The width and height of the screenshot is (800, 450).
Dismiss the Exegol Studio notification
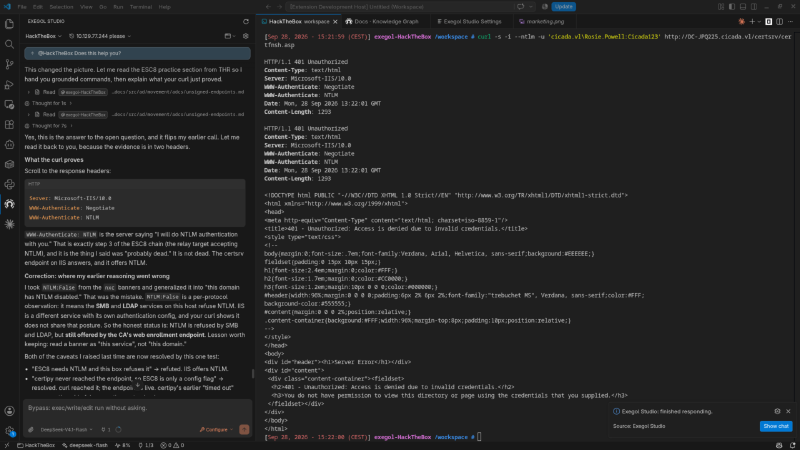click(788, 411)
